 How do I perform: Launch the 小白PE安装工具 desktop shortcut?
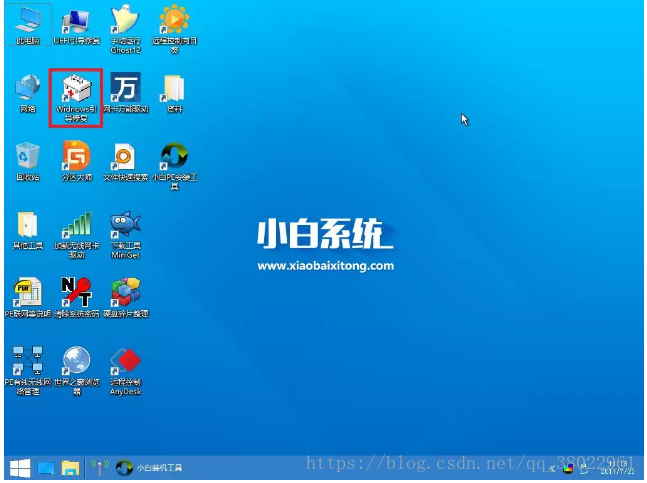pos(175,167)
